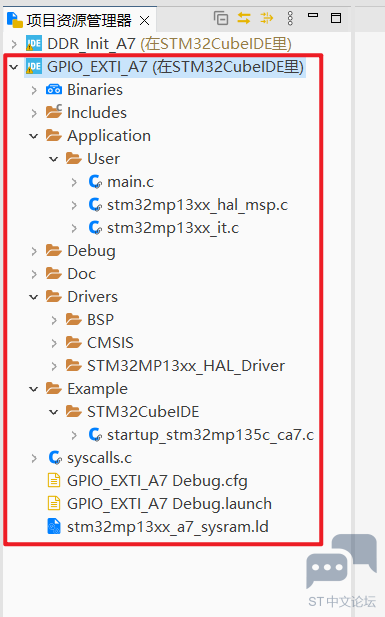This screenshot has width=385, height=617.
Task: Click the User folder icon
Action: (74, 159)
